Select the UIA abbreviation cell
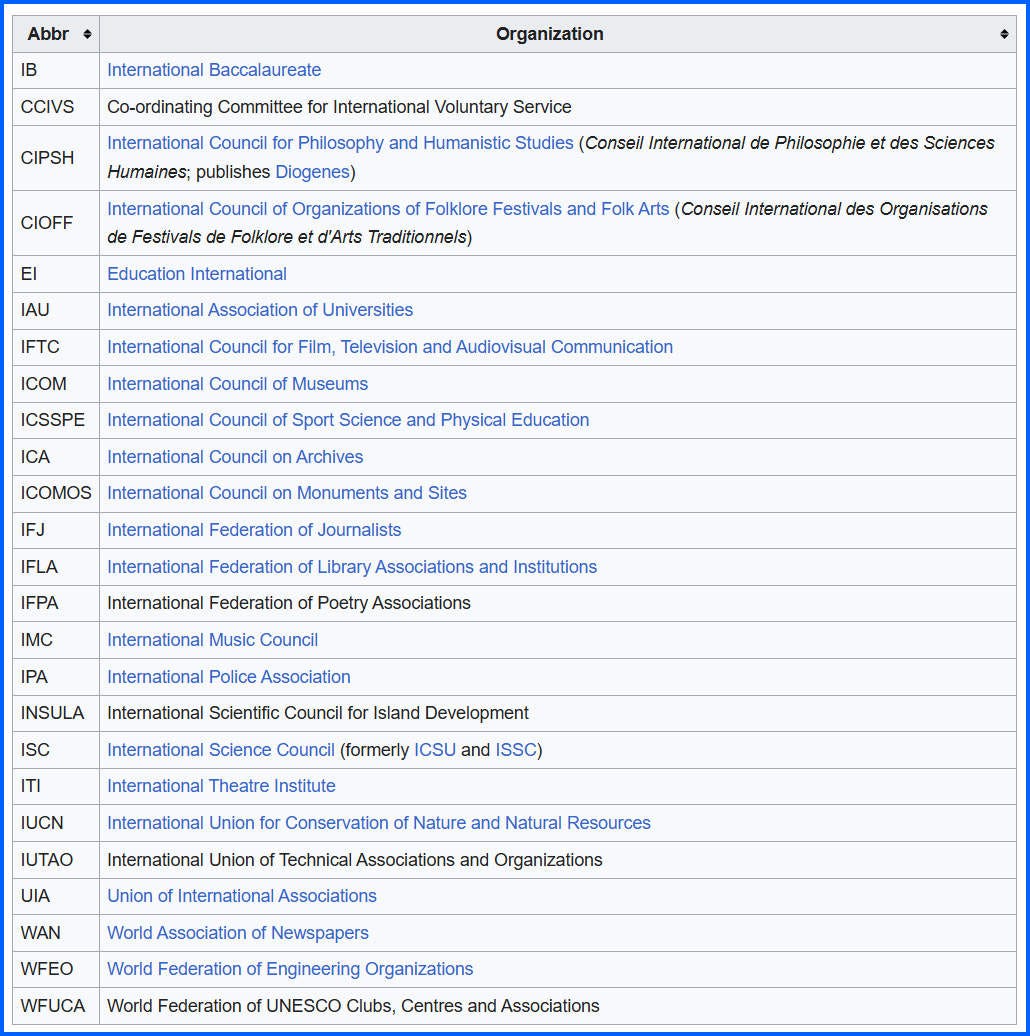The image size is (1030, 1036). [55, 896]
